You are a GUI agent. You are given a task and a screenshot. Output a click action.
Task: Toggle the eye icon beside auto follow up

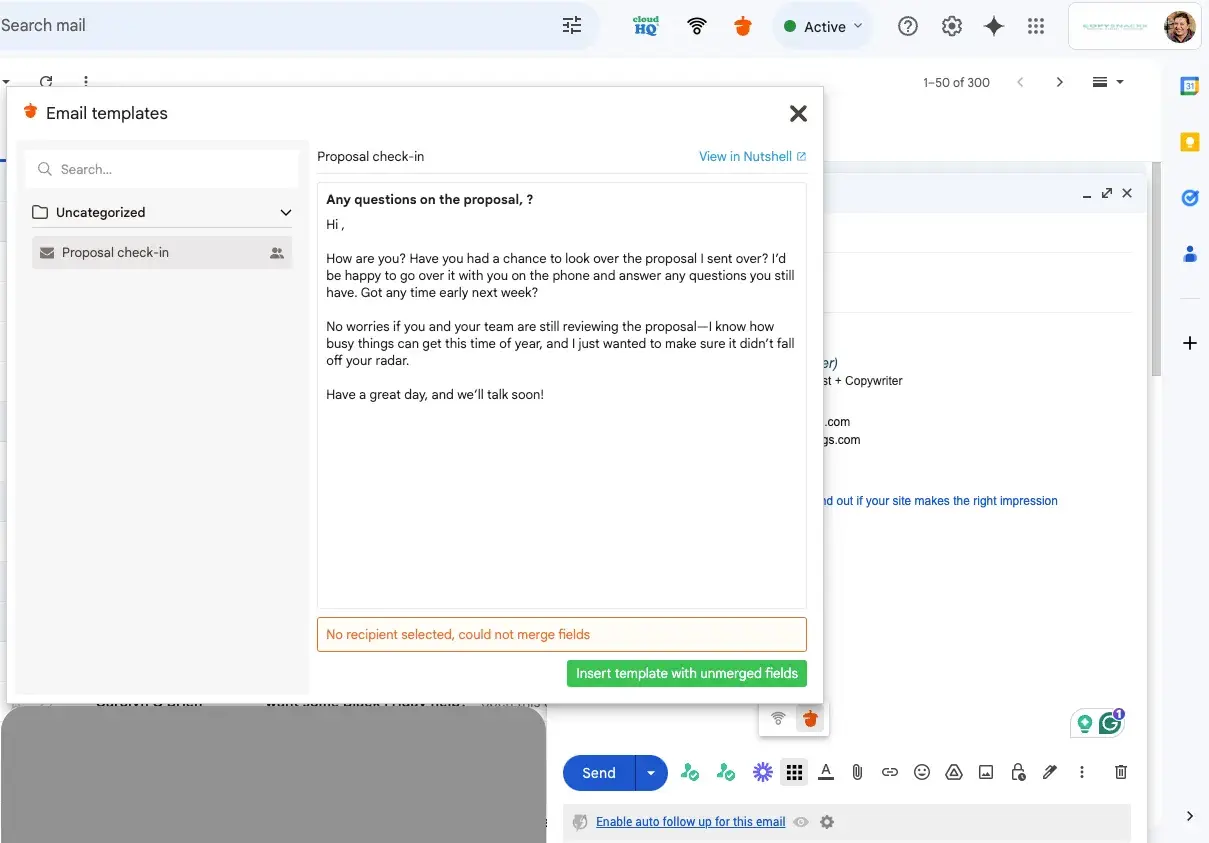[801, 822]
